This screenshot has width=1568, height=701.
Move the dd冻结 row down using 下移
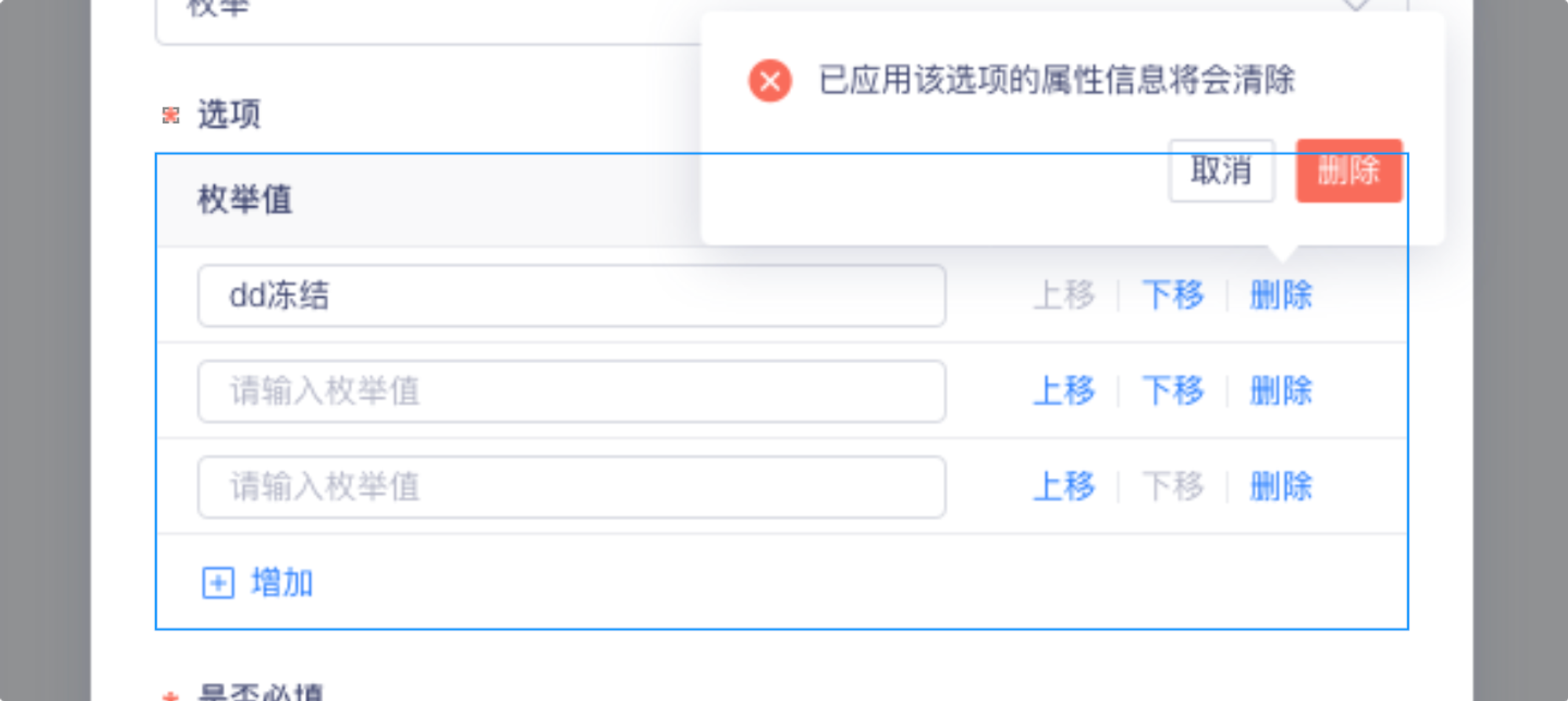(1174, 296)
